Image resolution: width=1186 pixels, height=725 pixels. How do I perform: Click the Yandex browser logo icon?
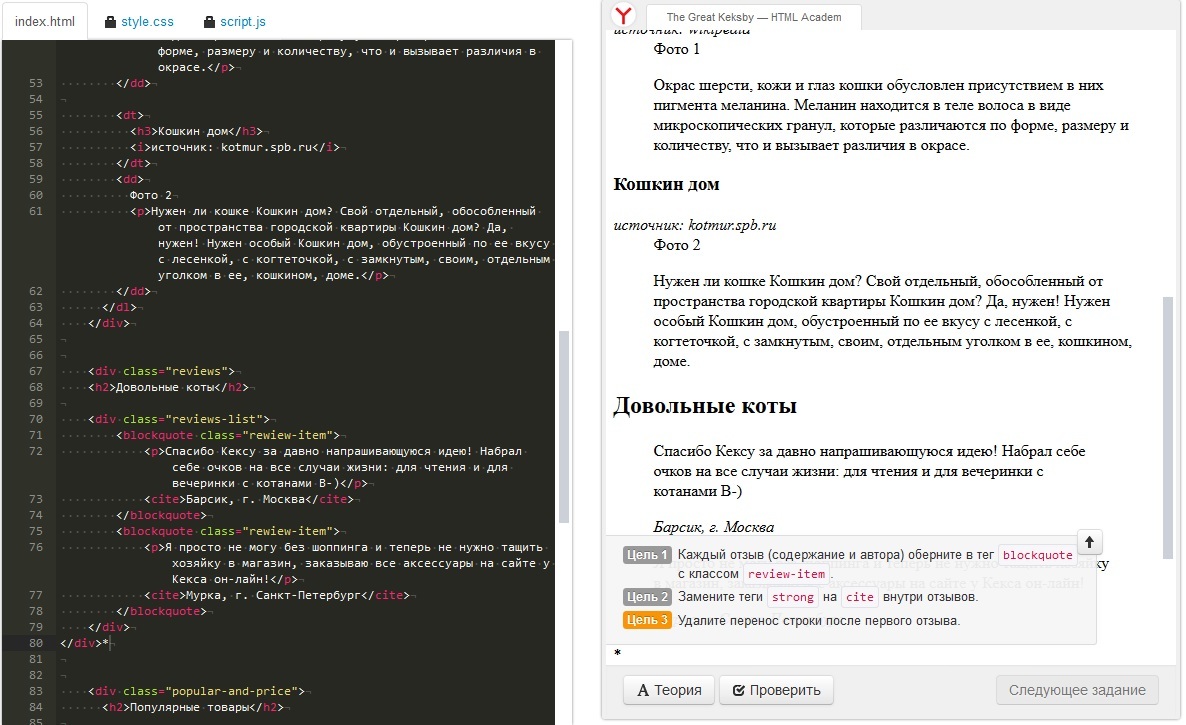[x=623, y=14]
